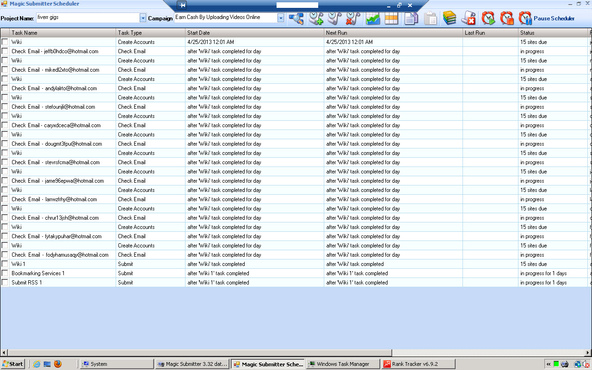Sort by Status column header
This screenshot has height=370, width=592.
(x=554, y=33)
